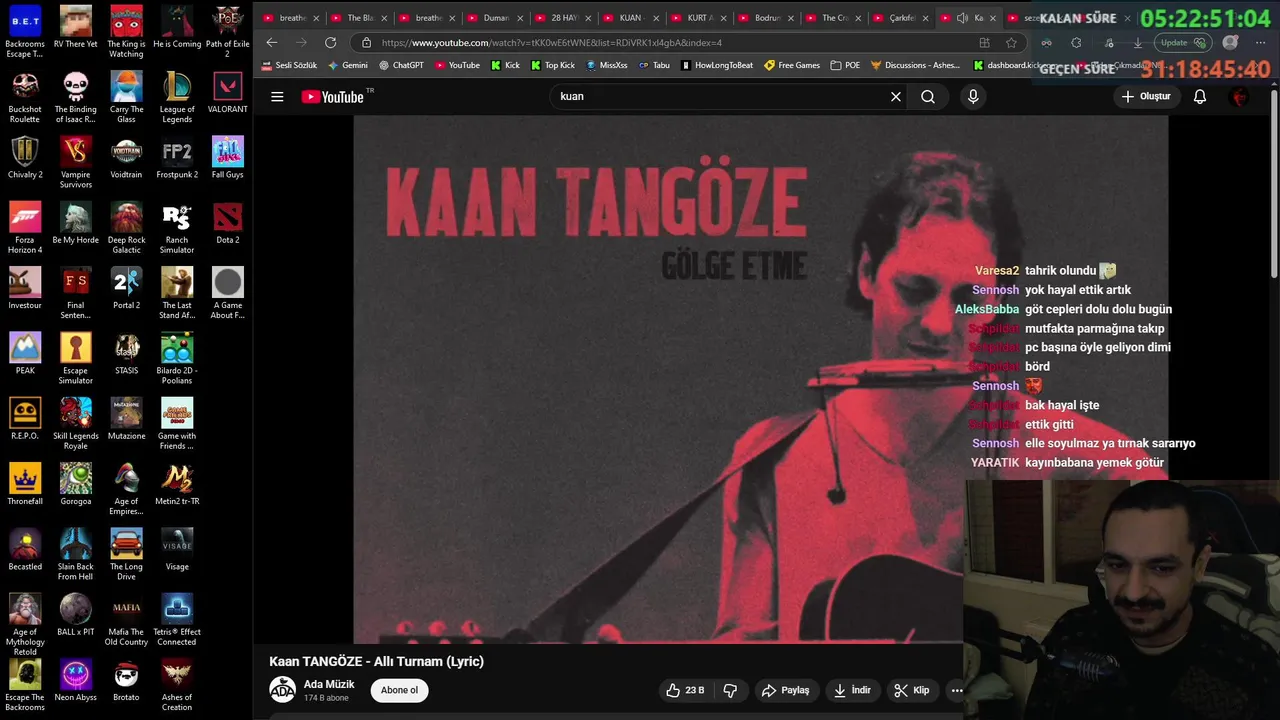Download the video with İndir

tap(852, 690)
